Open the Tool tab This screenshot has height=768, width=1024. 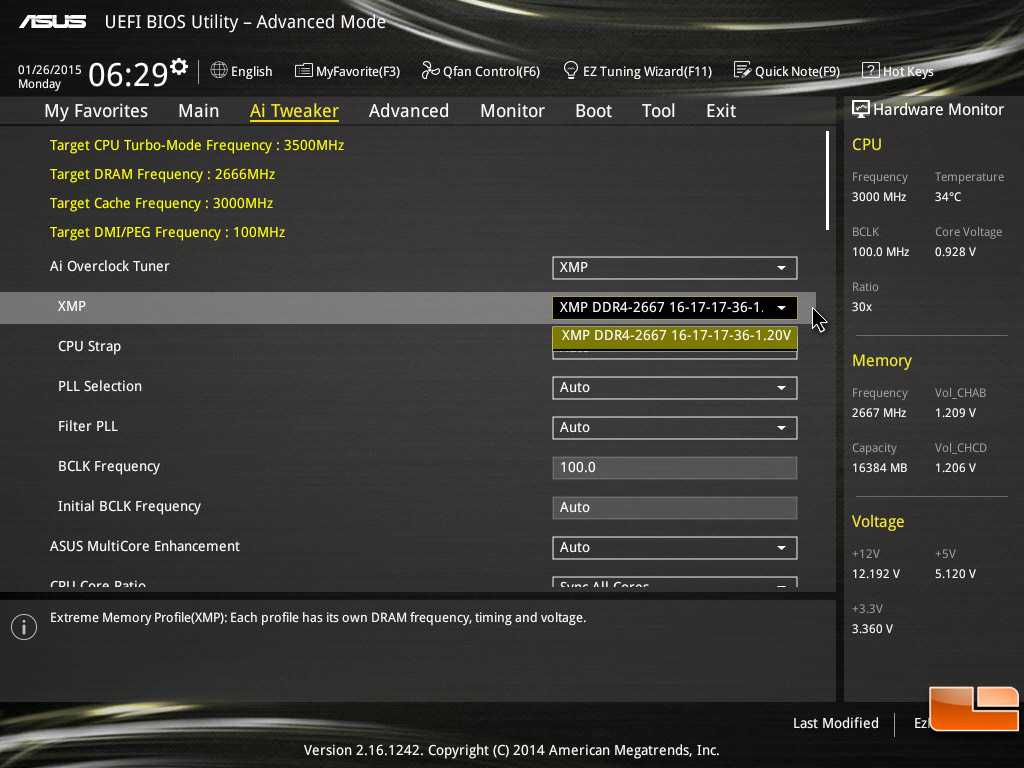tap(658, 111)
